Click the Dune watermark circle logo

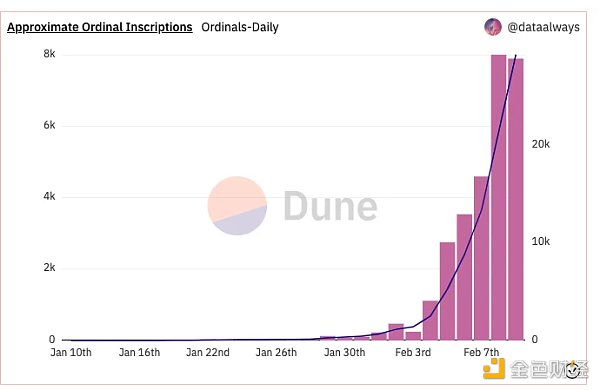point(237,206)
